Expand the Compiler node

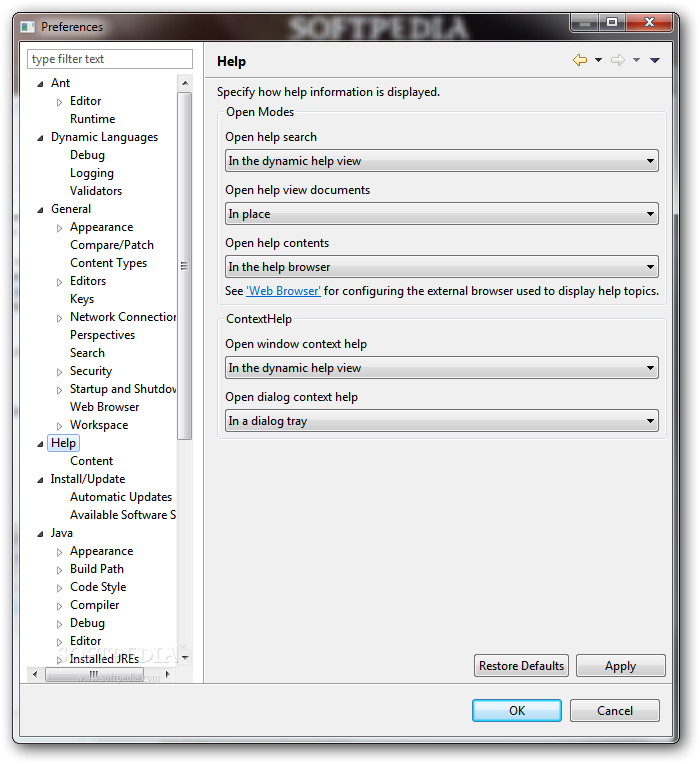pyautogui.click(x=59, y=607)
